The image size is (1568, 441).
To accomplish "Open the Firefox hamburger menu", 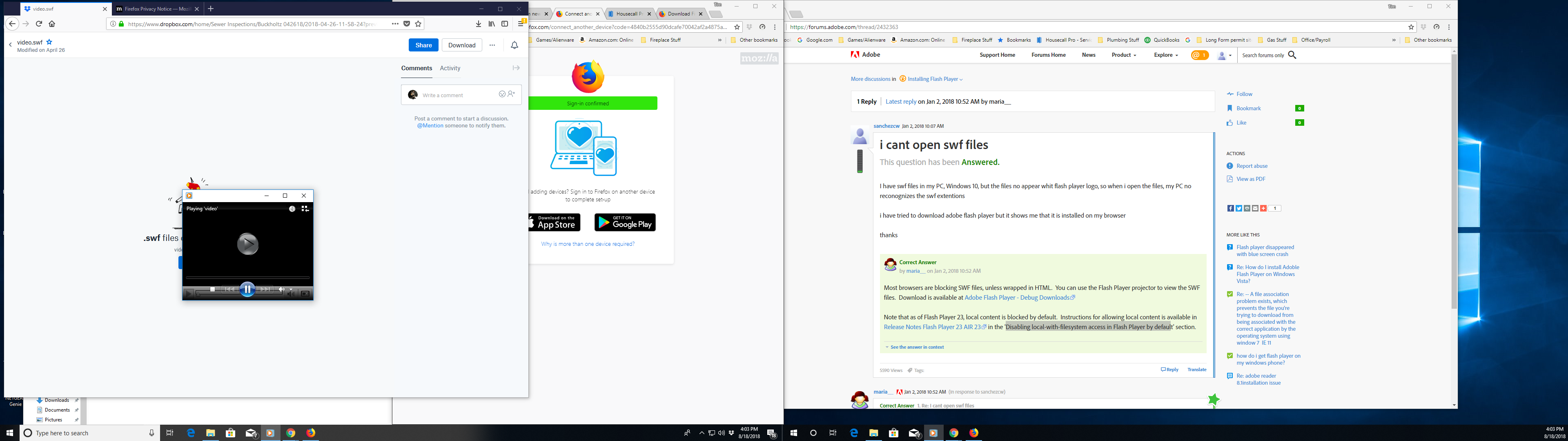I will point(521,24).
